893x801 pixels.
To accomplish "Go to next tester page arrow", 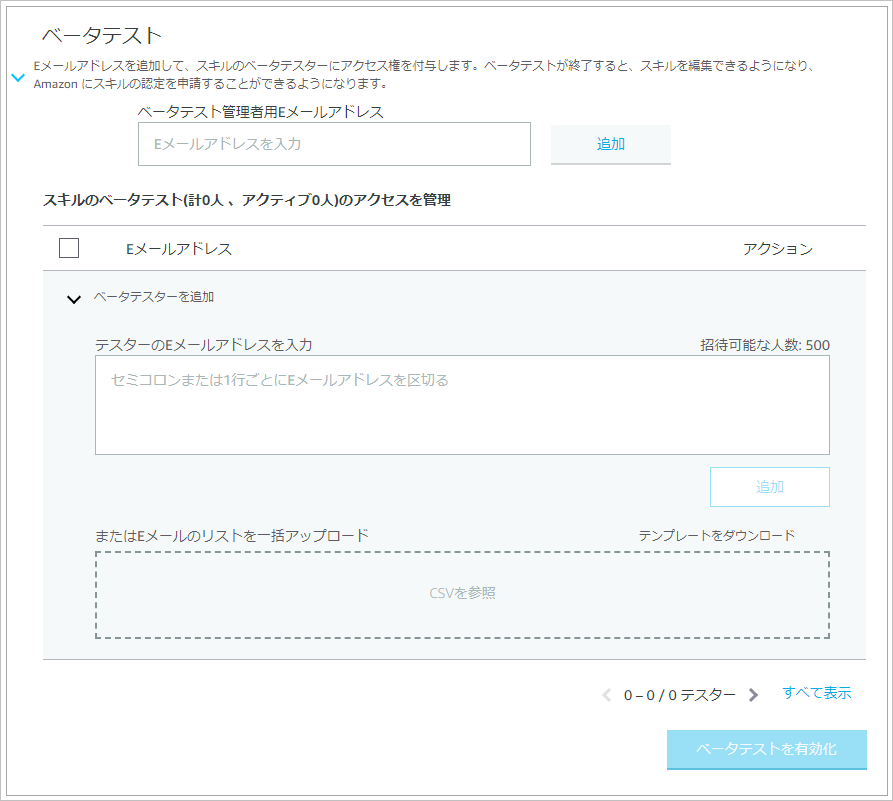I will (x=753, y=693).
